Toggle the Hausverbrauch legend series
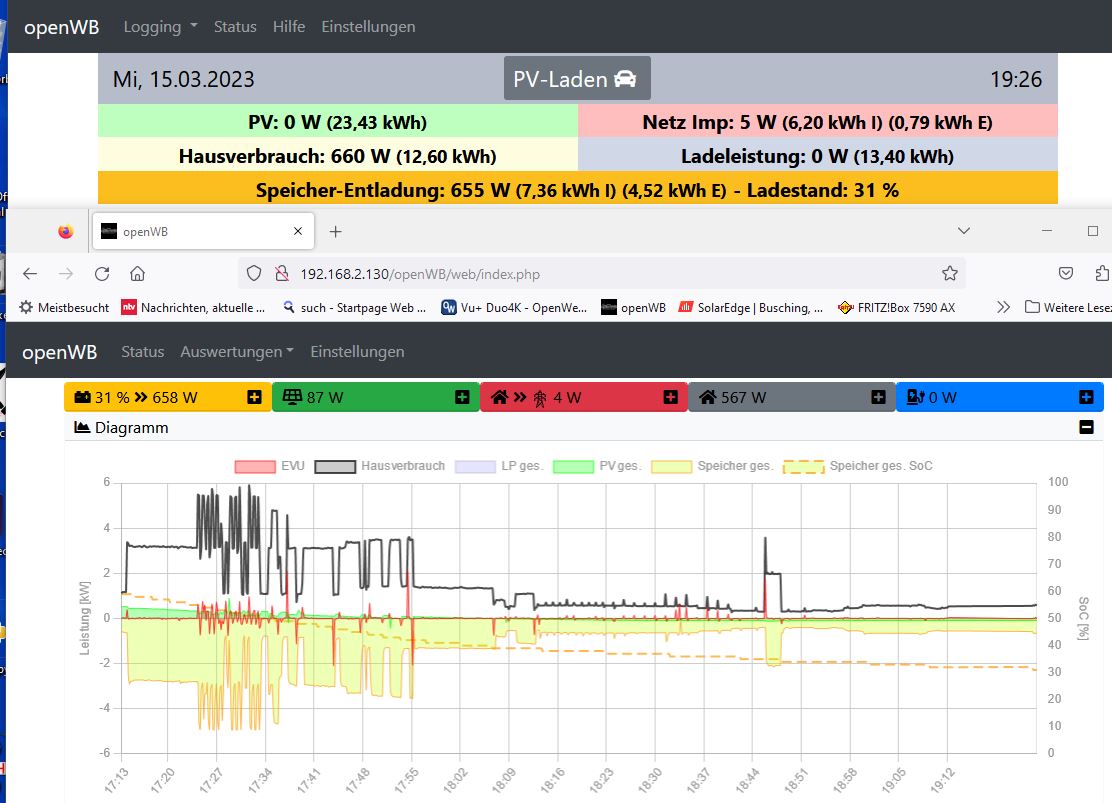 [380, 466]
